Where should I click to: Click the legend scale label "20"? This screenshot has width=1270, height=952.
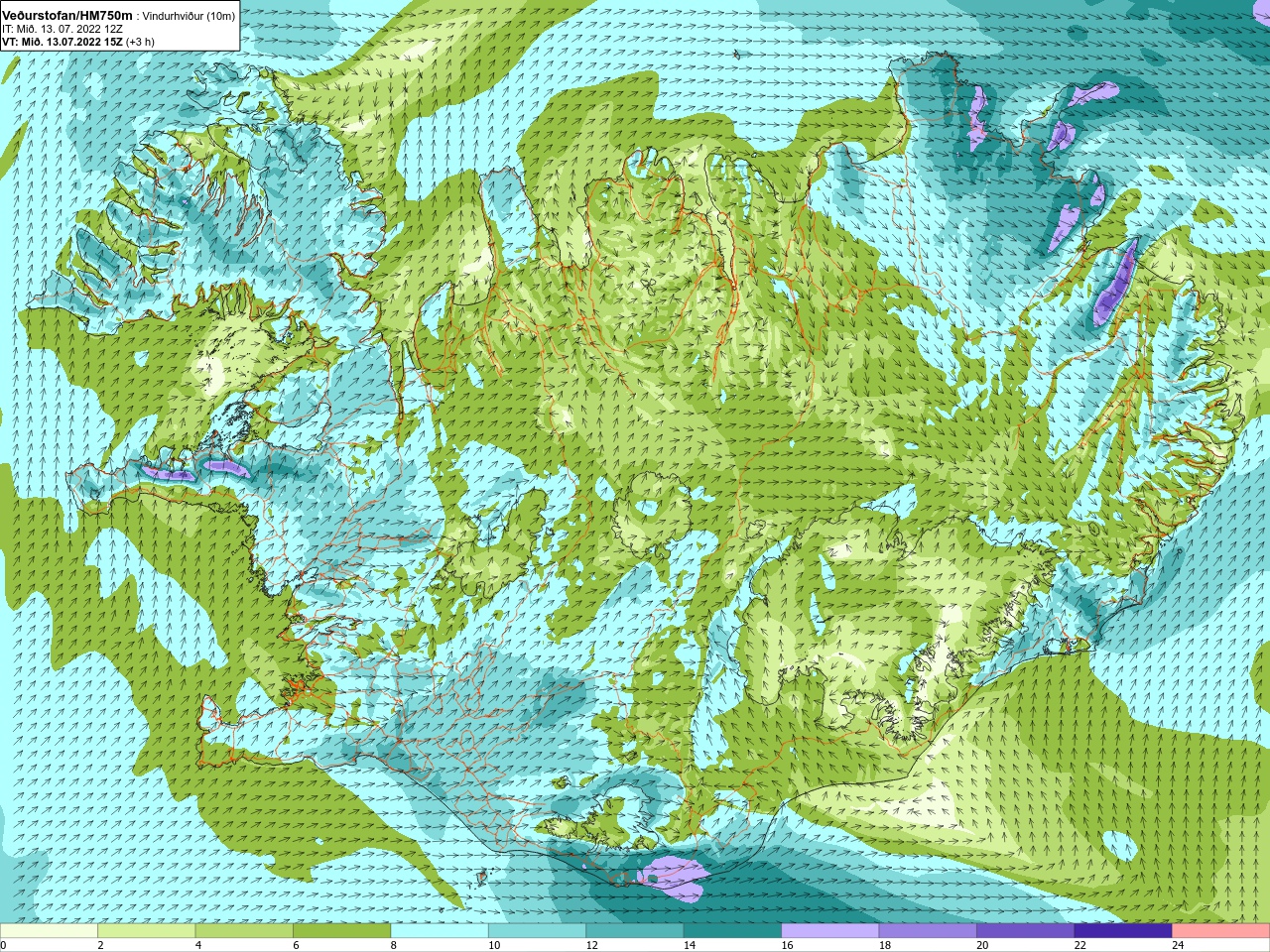pos(982,945)
